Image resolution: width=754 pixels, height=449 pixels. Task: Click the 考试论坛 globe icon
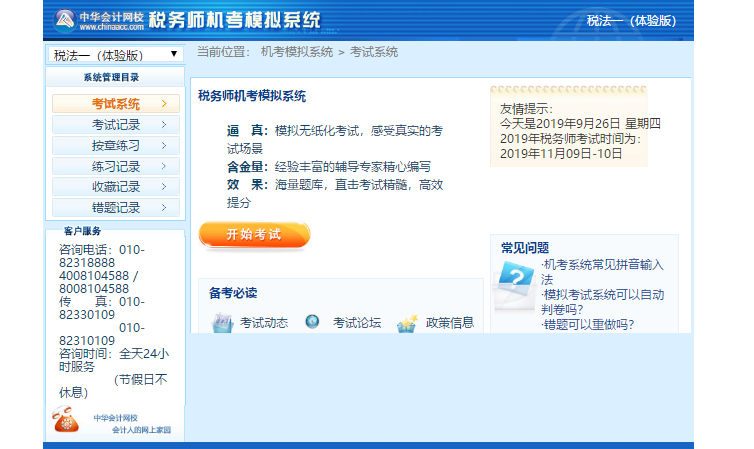(313, 322)
